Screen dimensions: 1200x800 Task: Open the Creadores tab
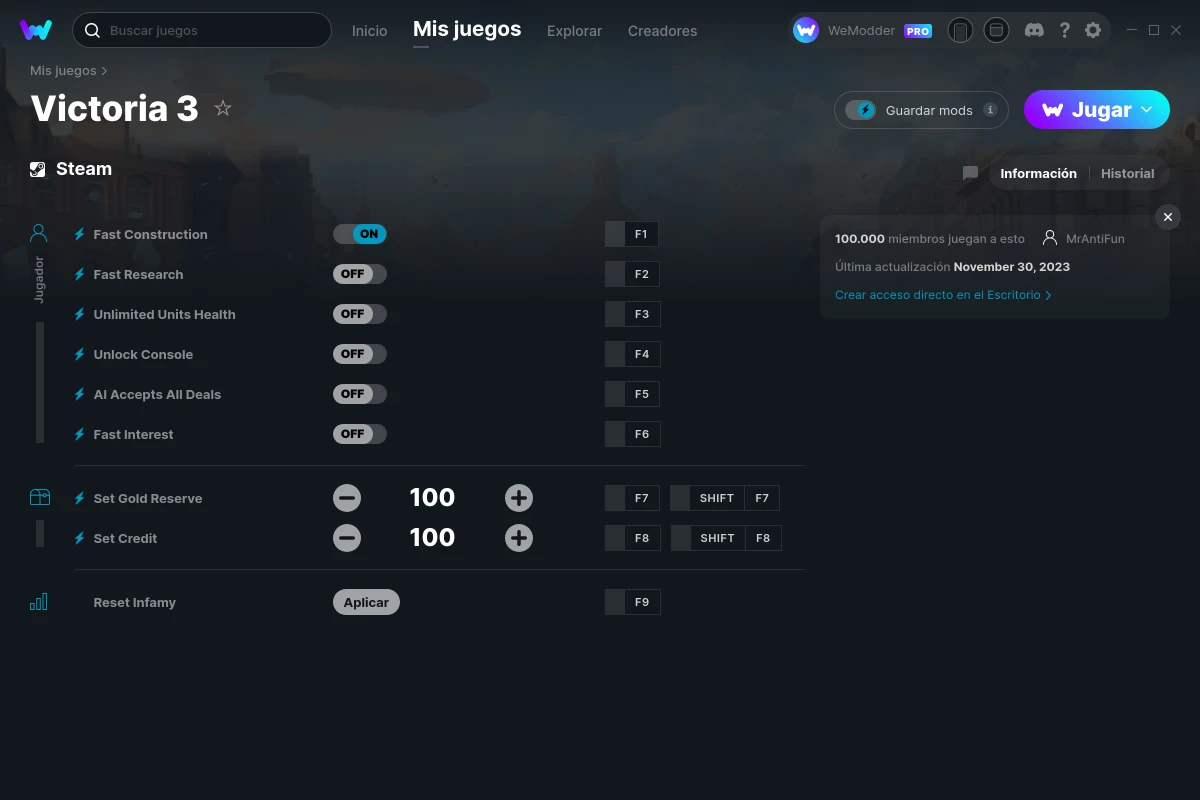coord(662,31)
